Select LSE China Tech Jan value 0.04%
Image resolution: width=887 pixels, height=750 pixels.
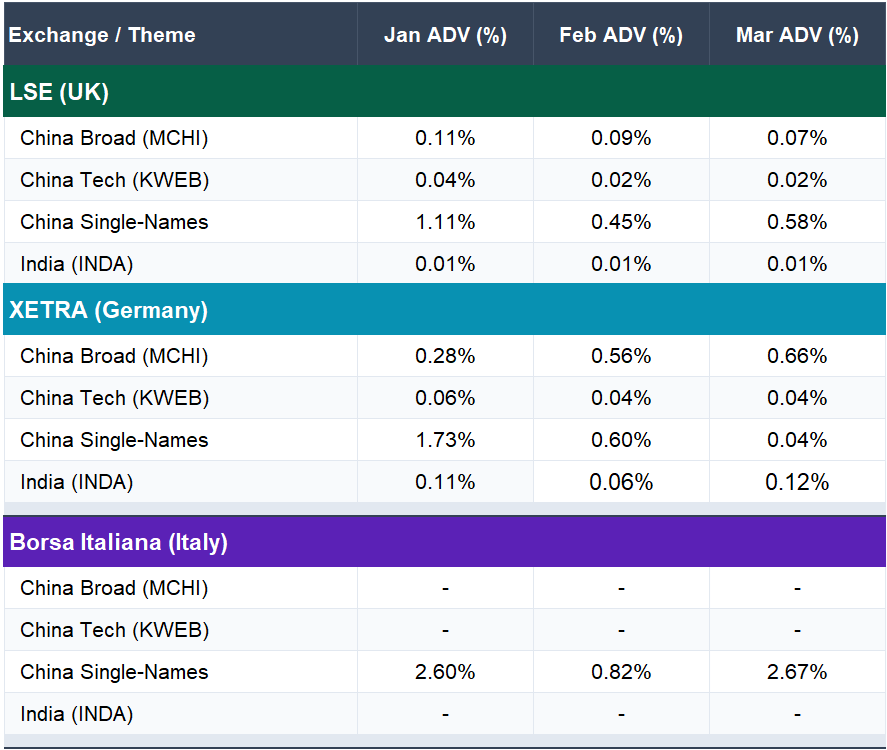tap(445, 180)
